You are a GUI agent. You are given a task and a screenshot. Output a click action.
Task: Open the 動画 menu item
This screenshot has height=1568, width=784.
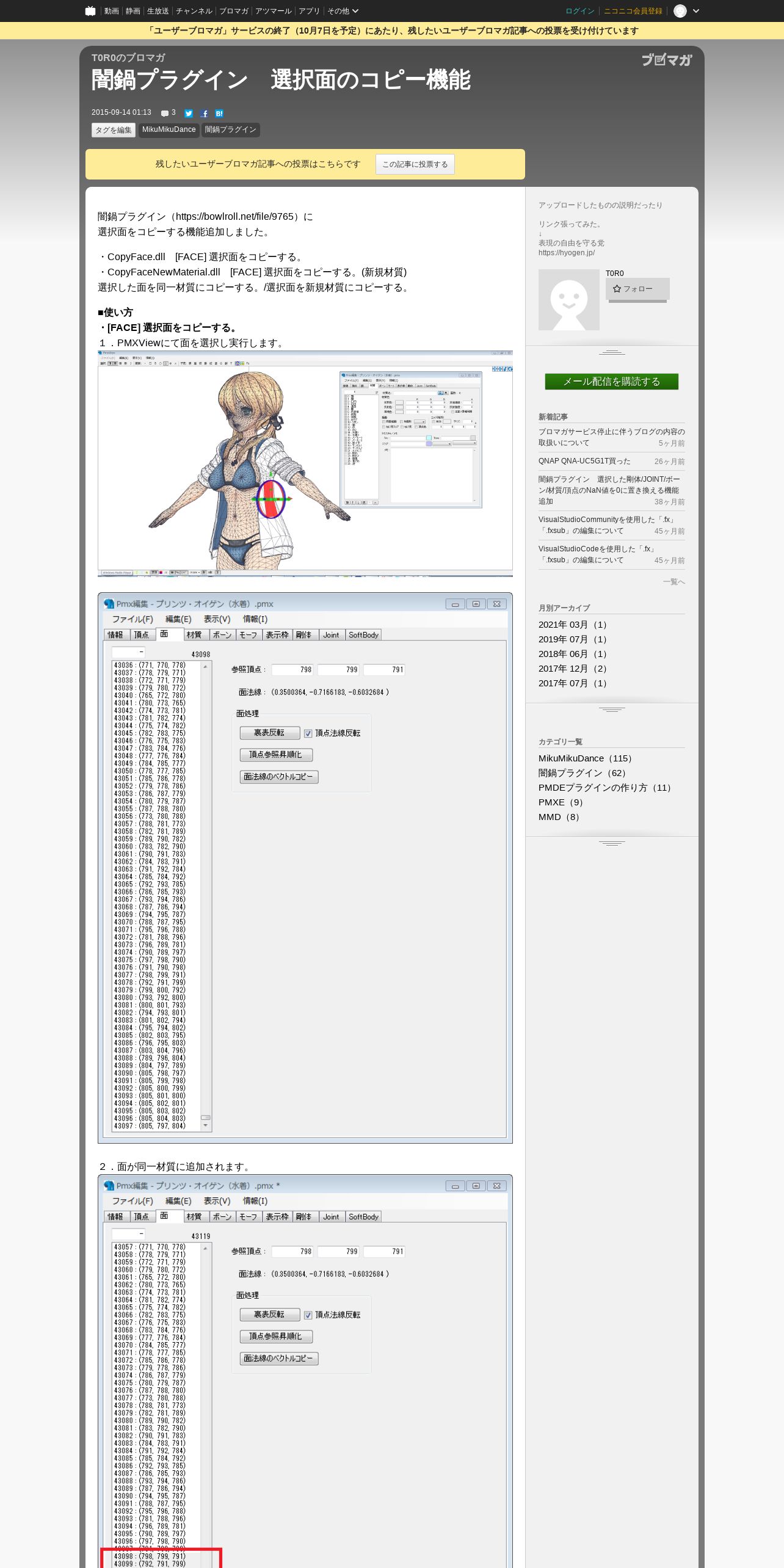pos(111,11)
